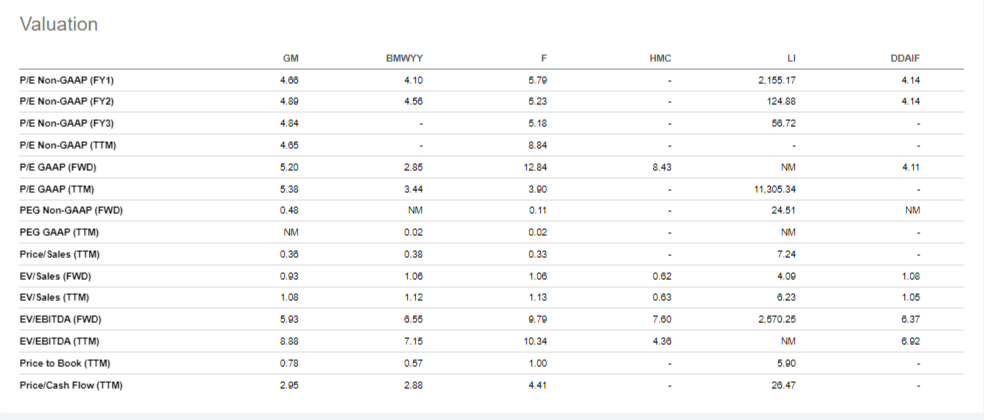984x420 pixels.
Task: Click BMWYY's Price to Book value 0.57
Action: pos(414,363)
